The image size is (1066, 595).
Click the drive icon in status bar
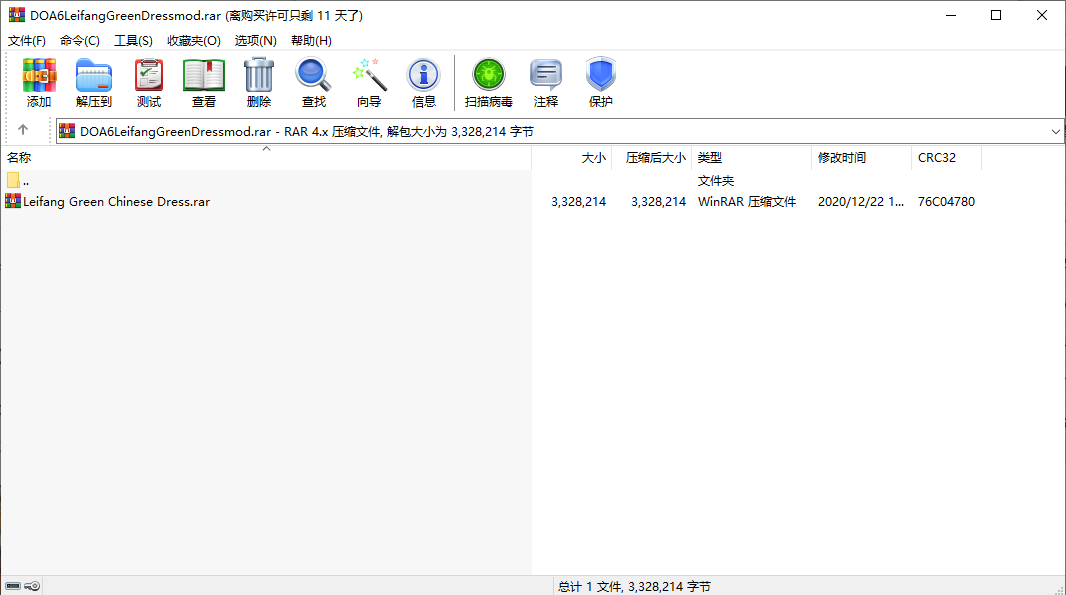click(13, 585)
